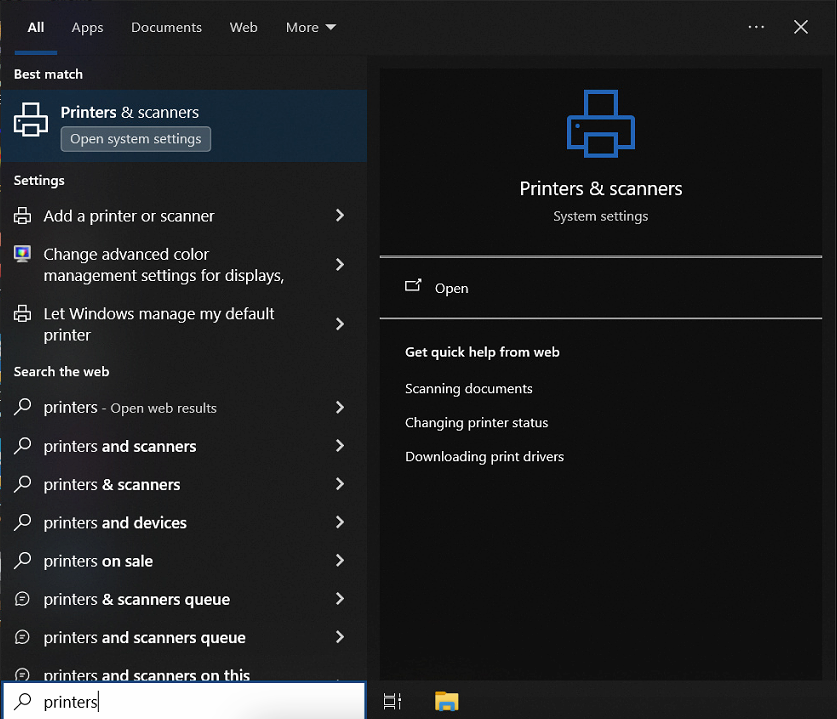837x719 pixels.
Task: Open the three-dot options menu
Action: pos(756,27)
